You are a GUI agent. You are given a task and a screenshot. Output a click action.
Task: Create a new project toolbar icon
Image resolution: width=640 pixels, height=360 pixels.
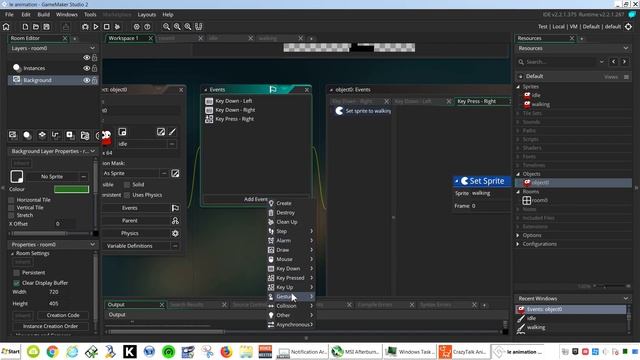point(25,27)
